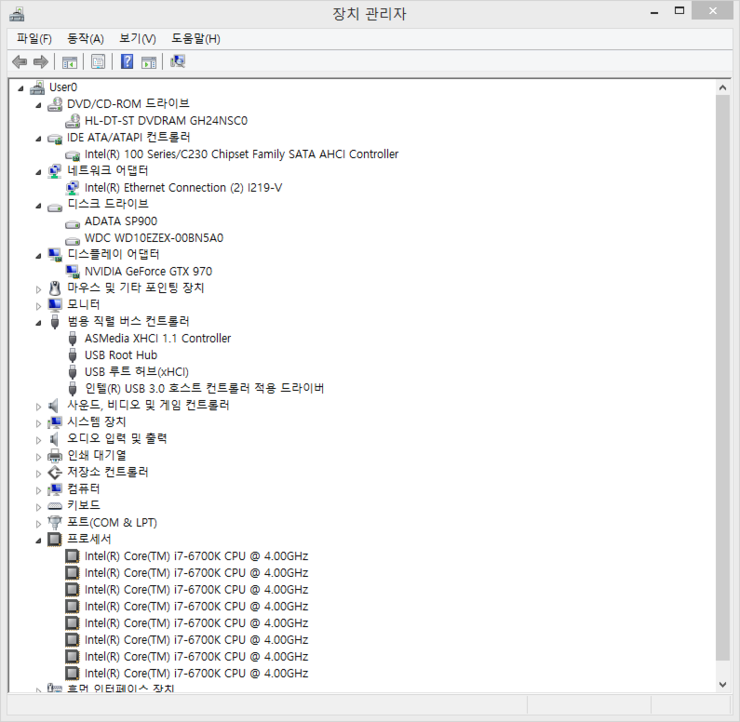740x722 pixels.
Task: Click the NVIDIA GeForce GTX 970 icon
Action: click(72, 271)
